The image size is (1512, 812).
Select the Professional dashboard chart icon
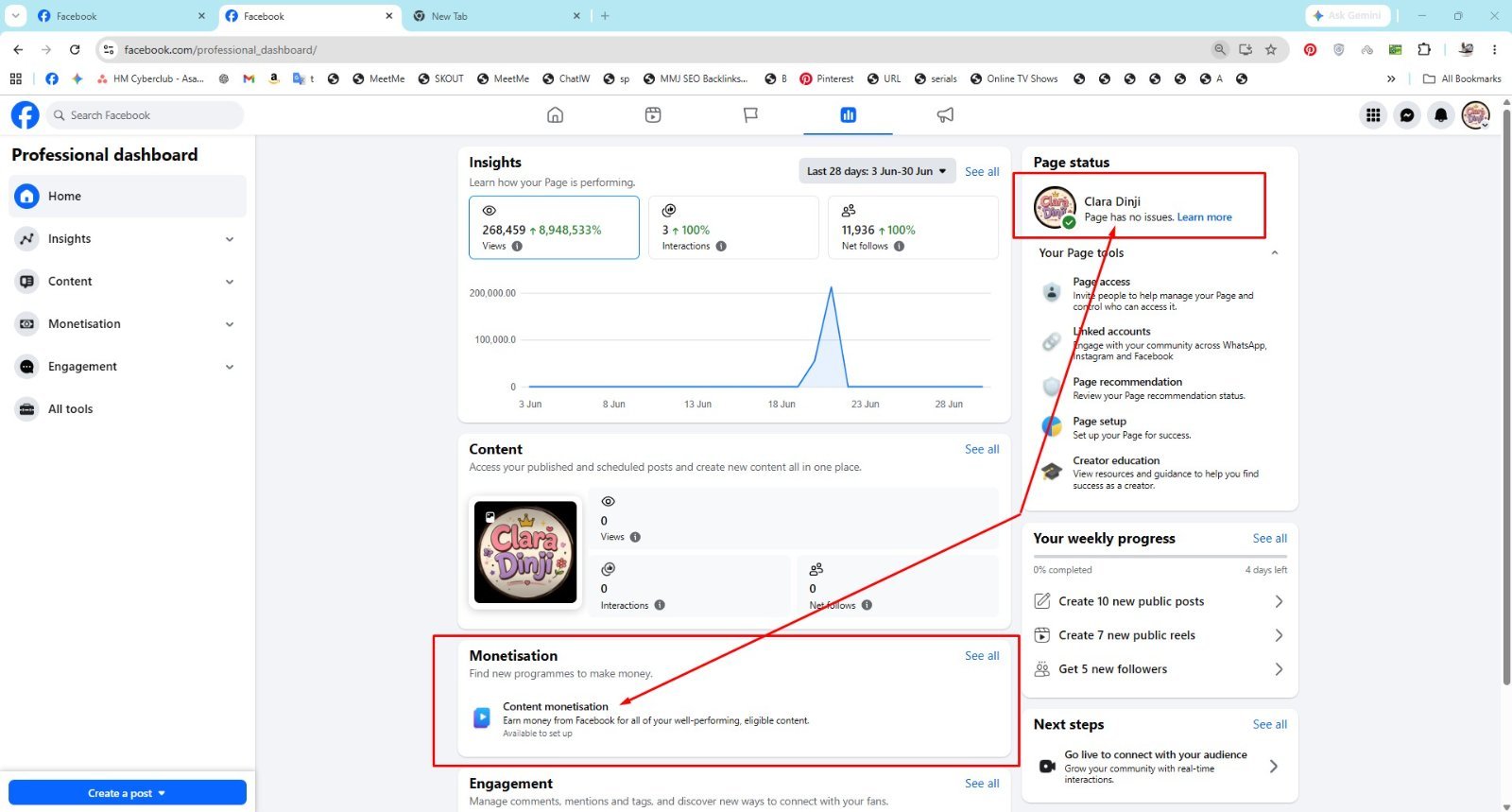[x=848, y=115]
